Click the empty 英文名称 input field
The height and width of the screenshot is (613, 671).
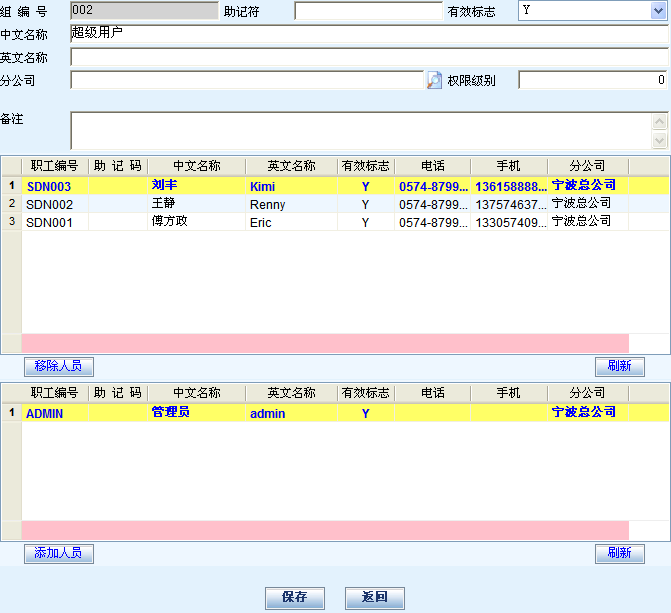pos(368,57)
